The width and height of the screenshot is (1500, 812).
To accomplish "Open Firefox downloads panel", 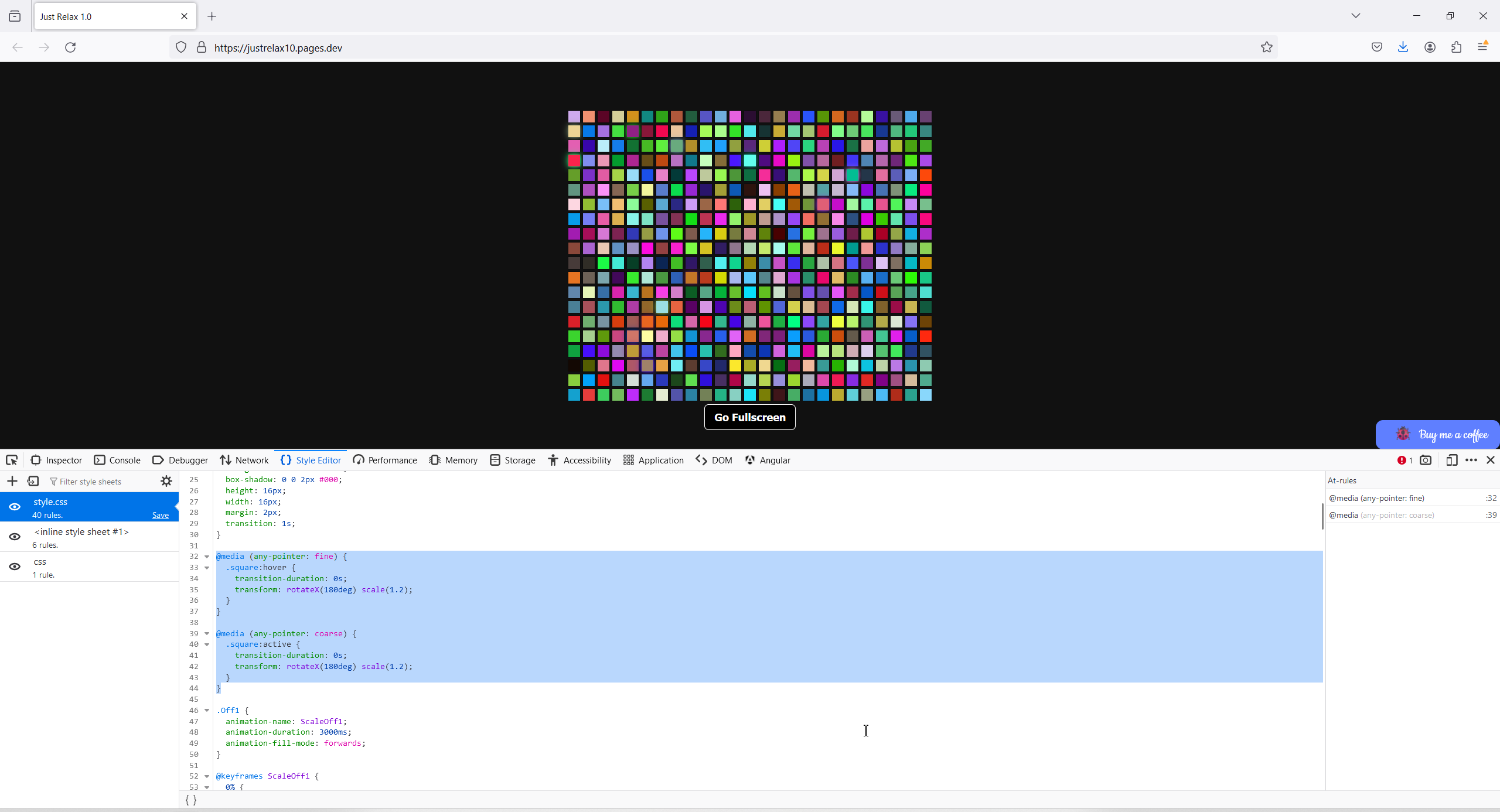I will pyautogui.click(x=1403, y=47).
